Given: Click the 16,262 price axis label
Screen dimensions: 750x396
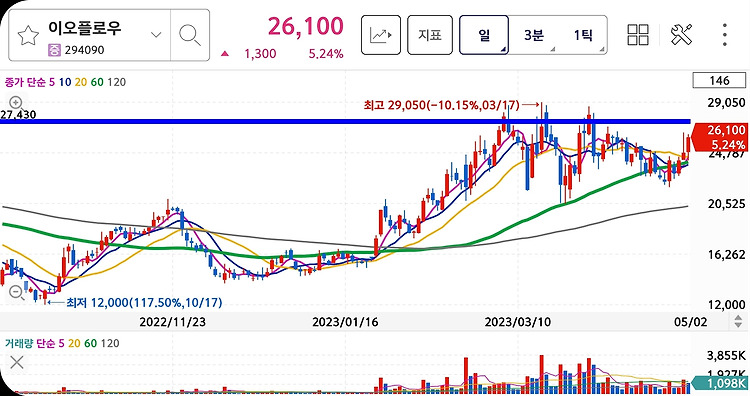Looking at the screenshot, I should point(726,254).
